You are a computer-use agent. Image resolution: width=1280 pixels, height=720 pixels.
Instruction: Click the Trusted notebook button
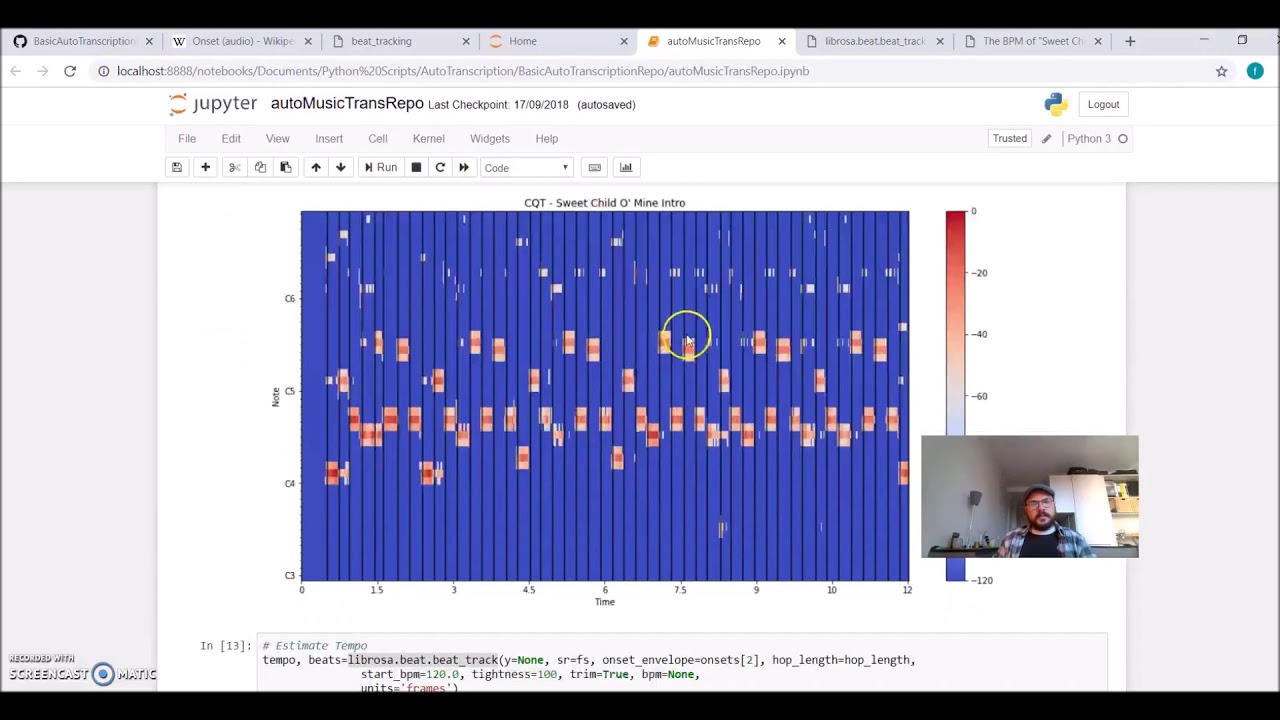1010,139
